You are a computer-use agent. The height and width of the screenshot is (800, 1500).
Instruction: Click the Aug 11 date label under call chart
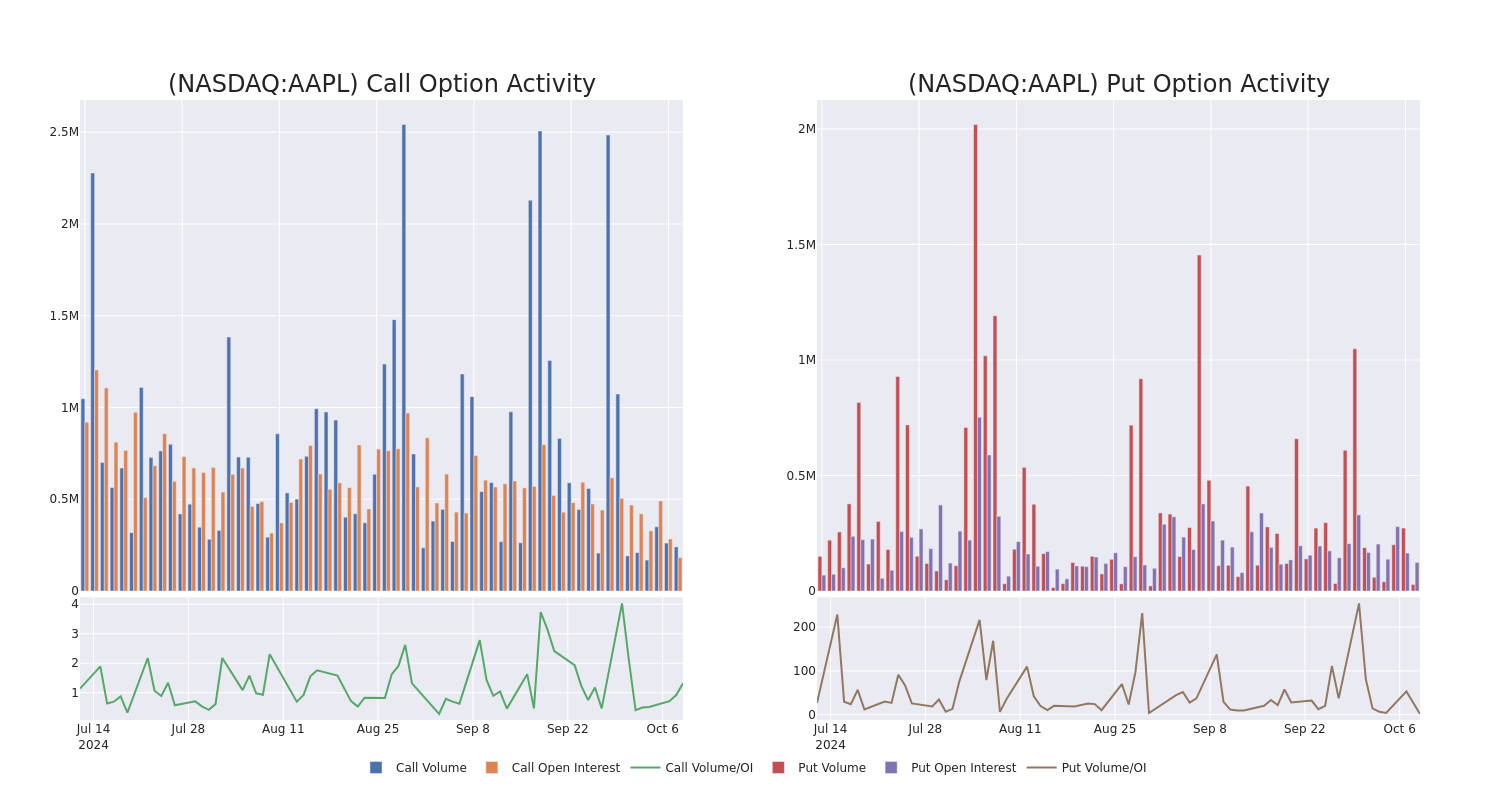[283, 729]
